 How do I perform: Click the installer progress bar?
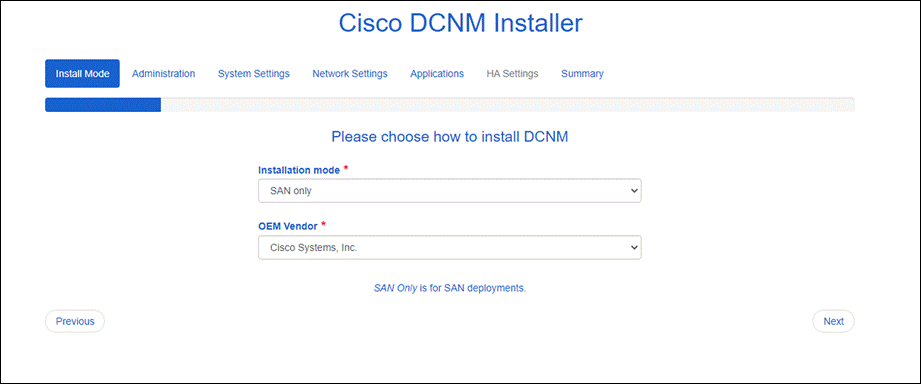click(450, 105)
